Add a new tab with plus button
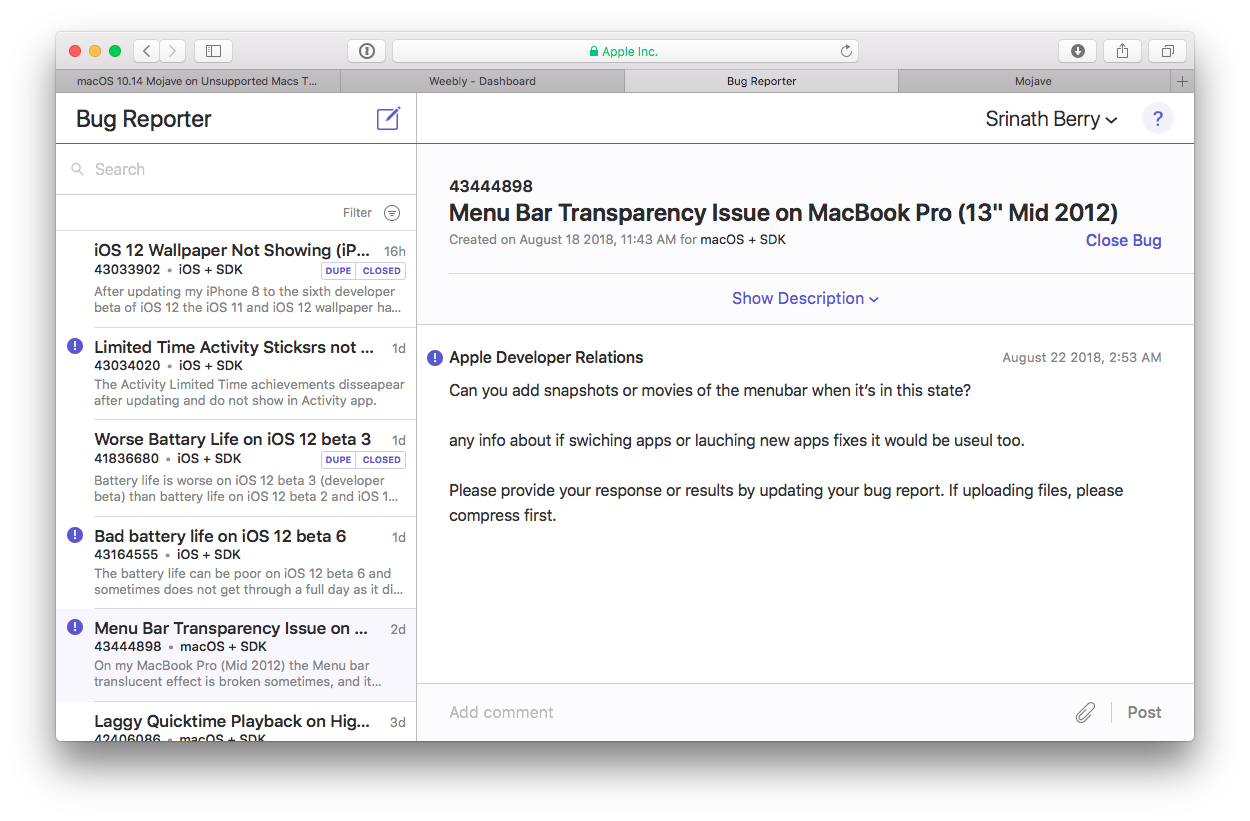This screenshot has height=821, width=1250. click(1182, 81)
